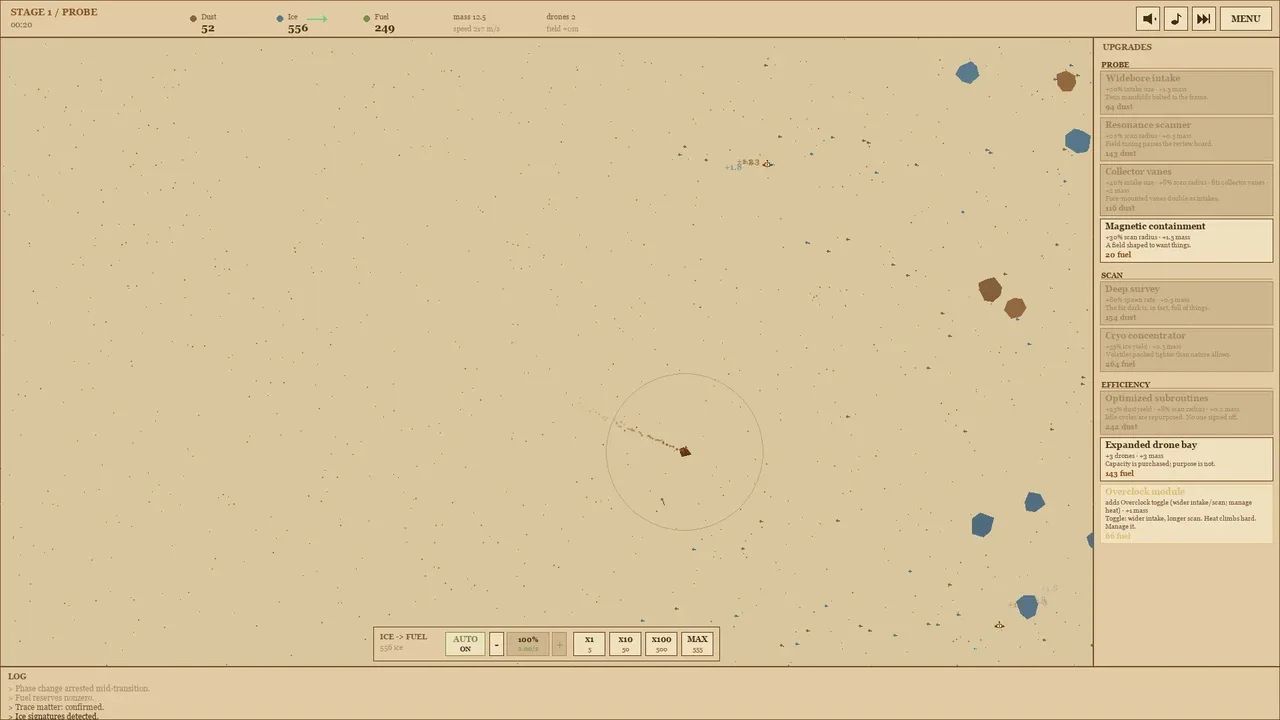This screenshot has height=720, width=1280.
Task: Click the SCAN section heading
Action: click(1112, 275)
